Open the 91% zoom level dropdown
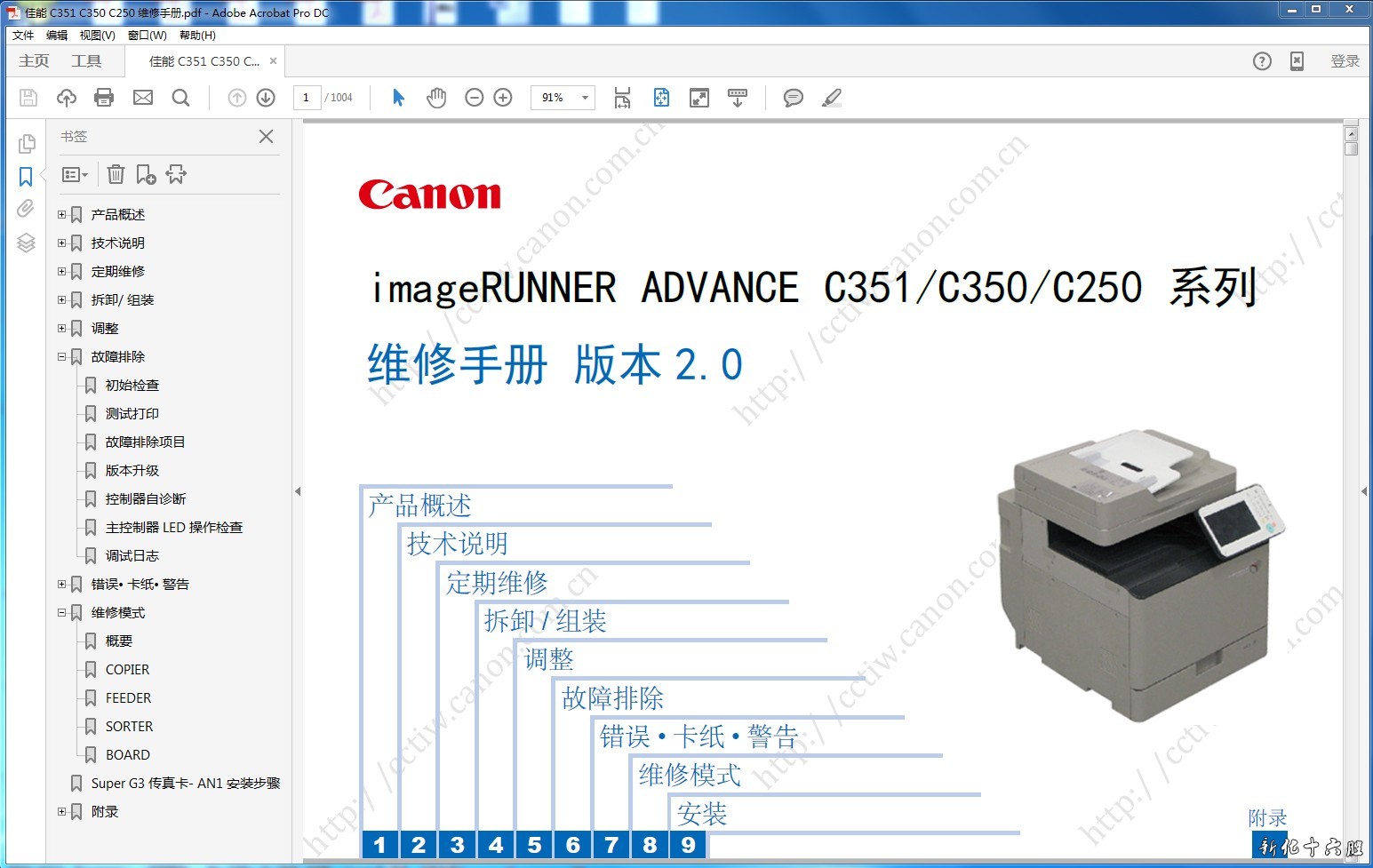The width and height of the screenshot is (1373, 868). (585, 98)
